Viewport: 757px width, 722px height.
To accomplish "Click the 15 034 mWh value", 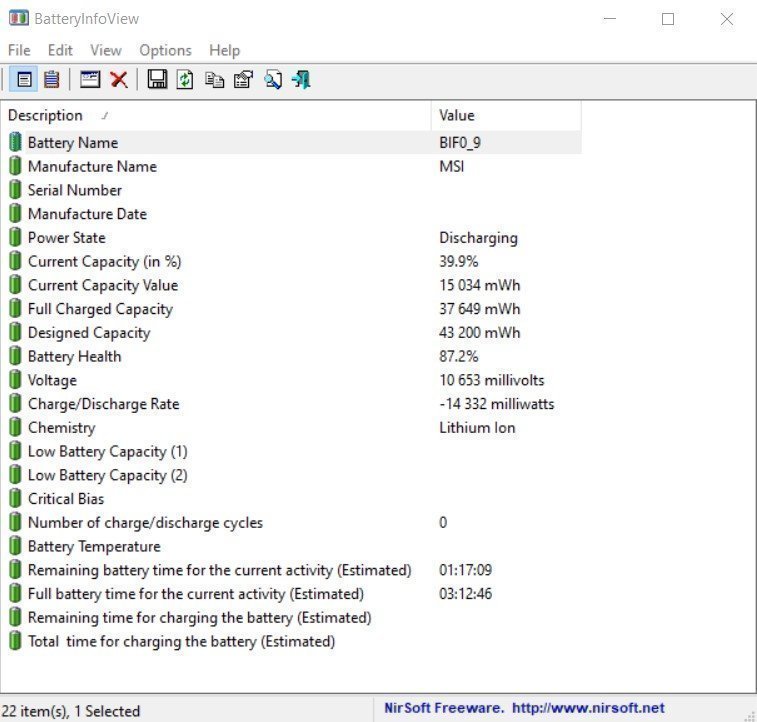I will click(x=479, y=285).
